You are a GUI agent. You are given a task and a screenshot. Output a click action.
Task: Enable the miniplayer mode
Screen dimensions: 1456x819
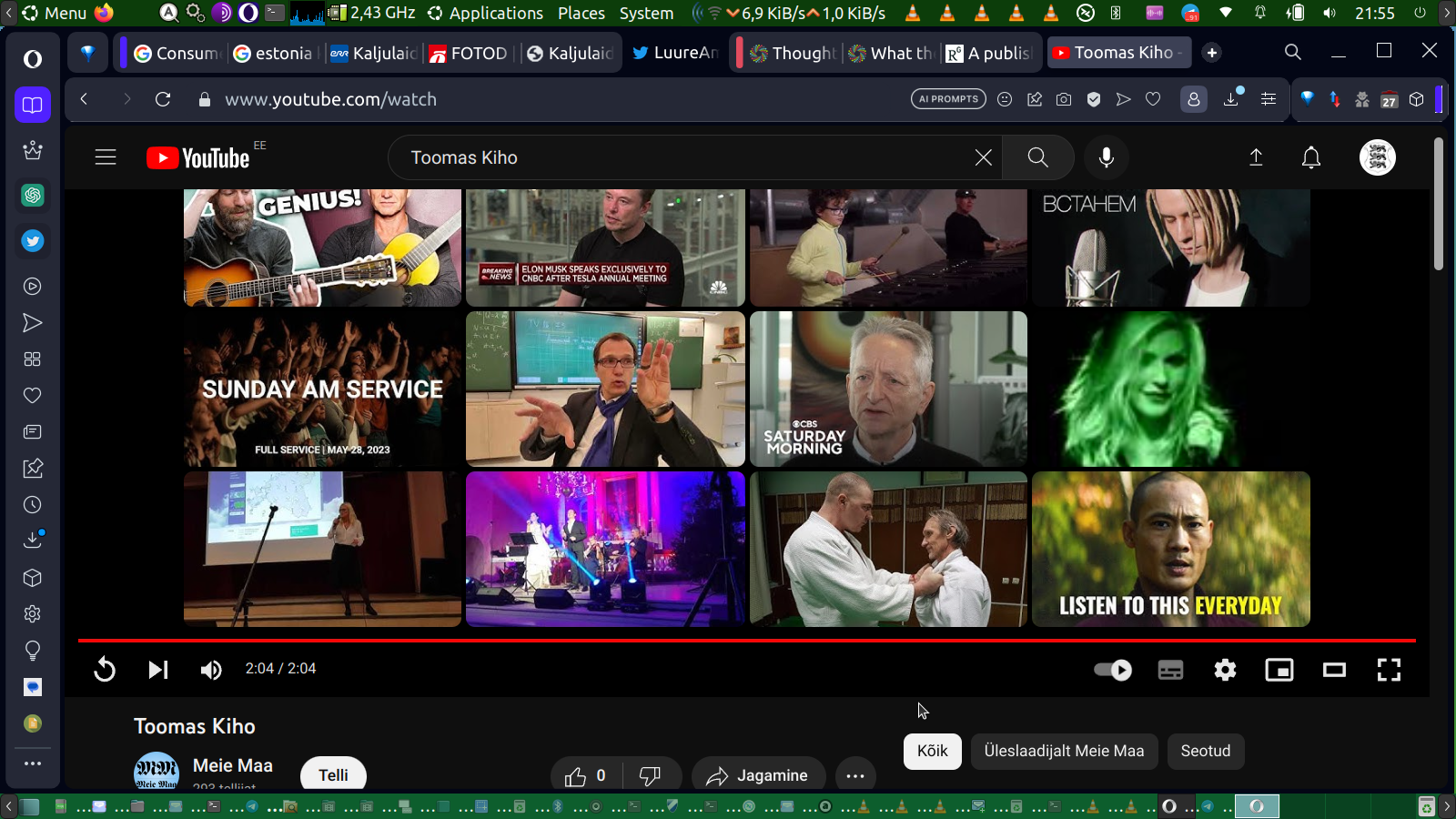pyautogui.click(x=1279, y=671)
